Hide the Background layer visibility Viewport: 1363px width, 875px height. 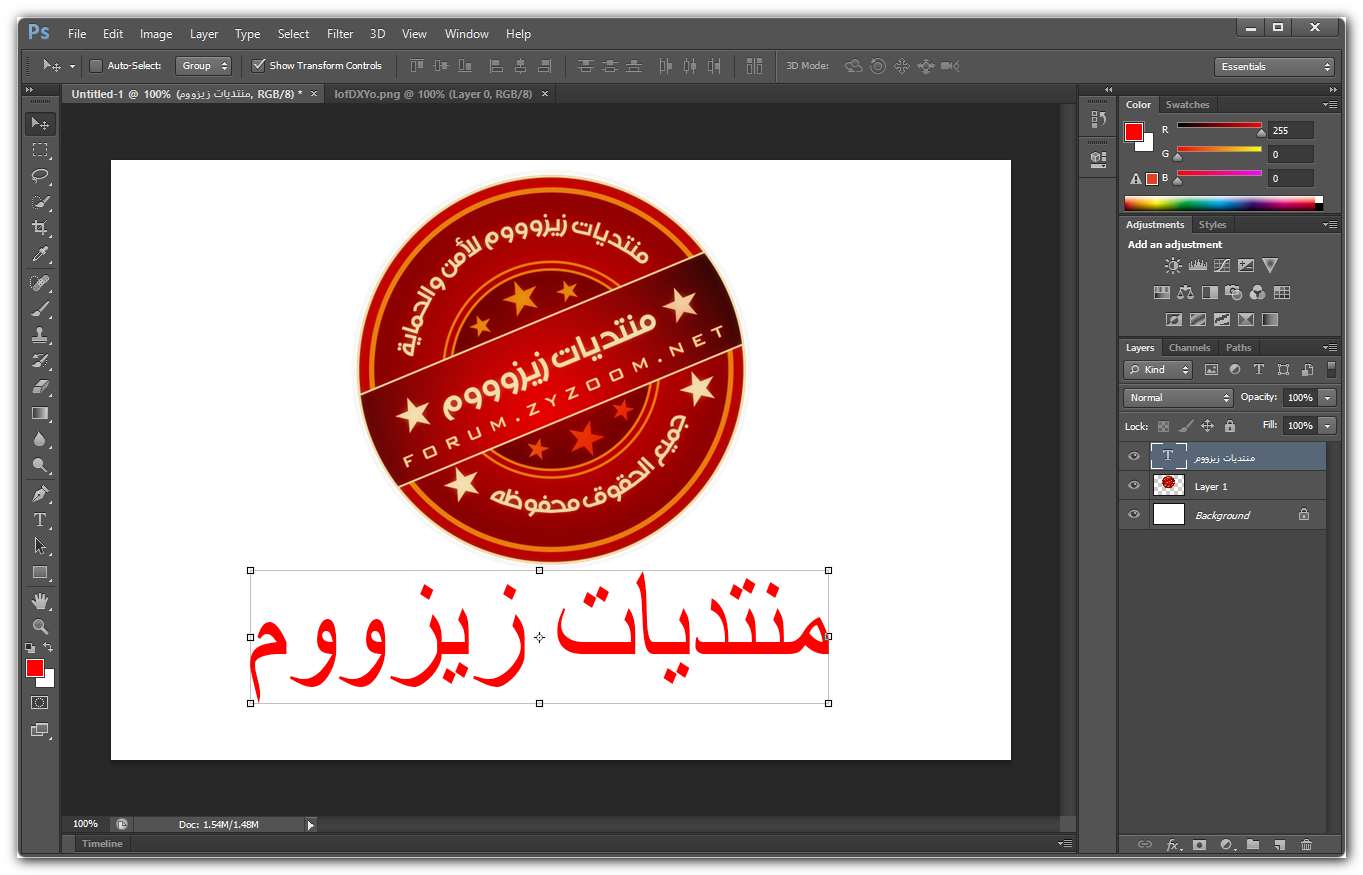(1134, 515)
